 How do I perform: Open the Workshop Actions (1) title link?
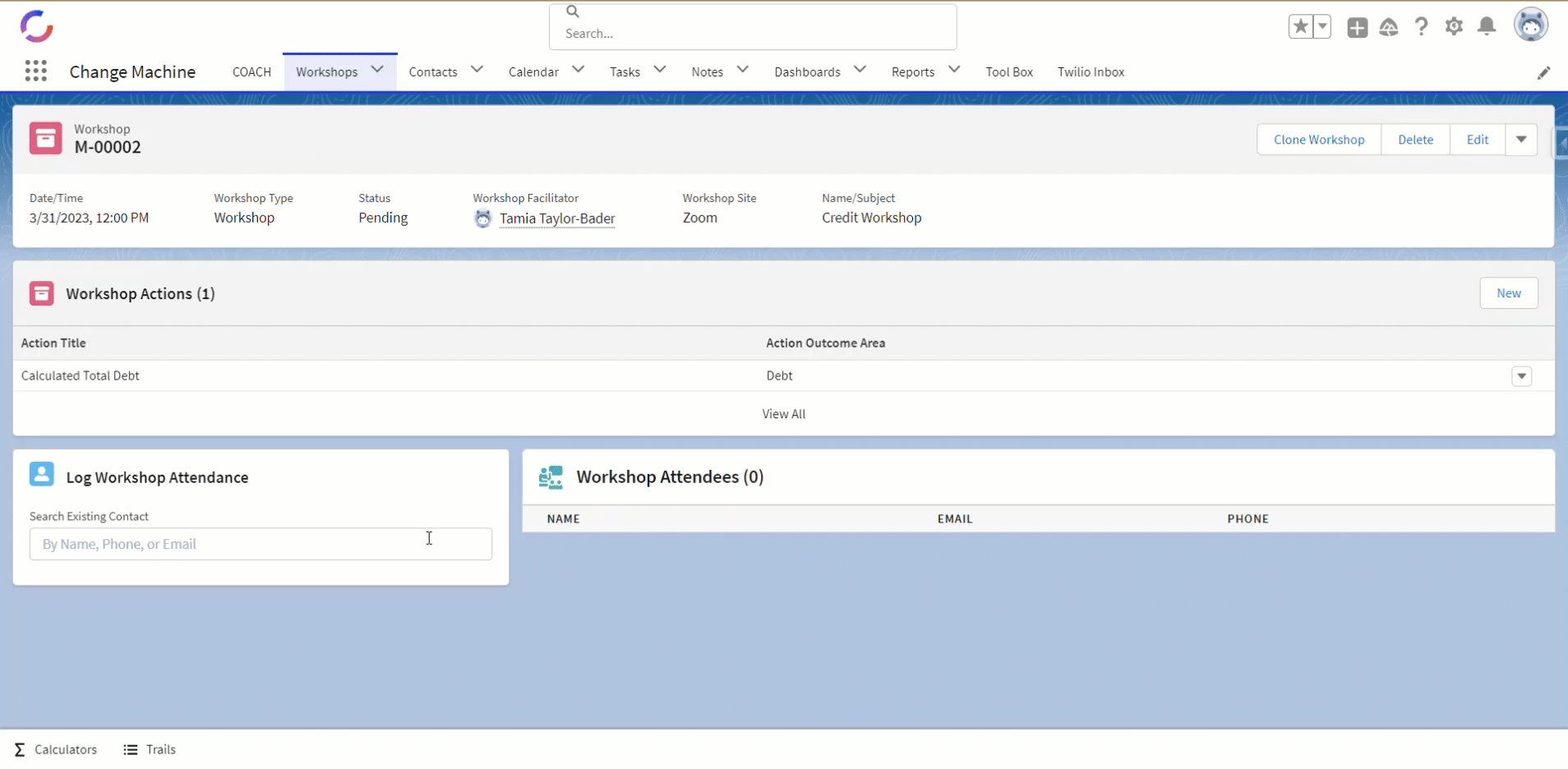click(141, 294)
